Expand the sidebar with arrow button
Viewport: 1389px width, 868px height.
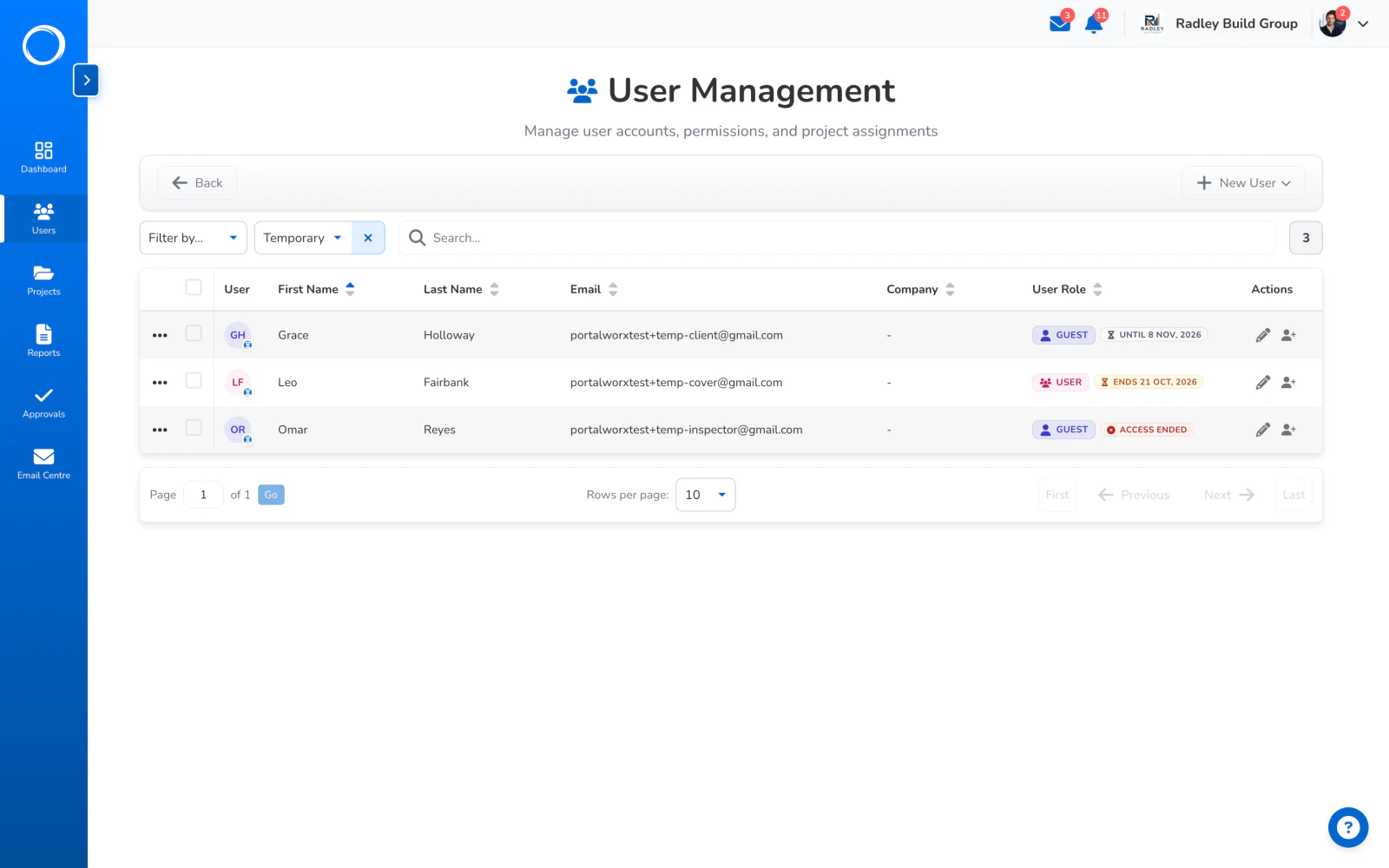point(86,80)
